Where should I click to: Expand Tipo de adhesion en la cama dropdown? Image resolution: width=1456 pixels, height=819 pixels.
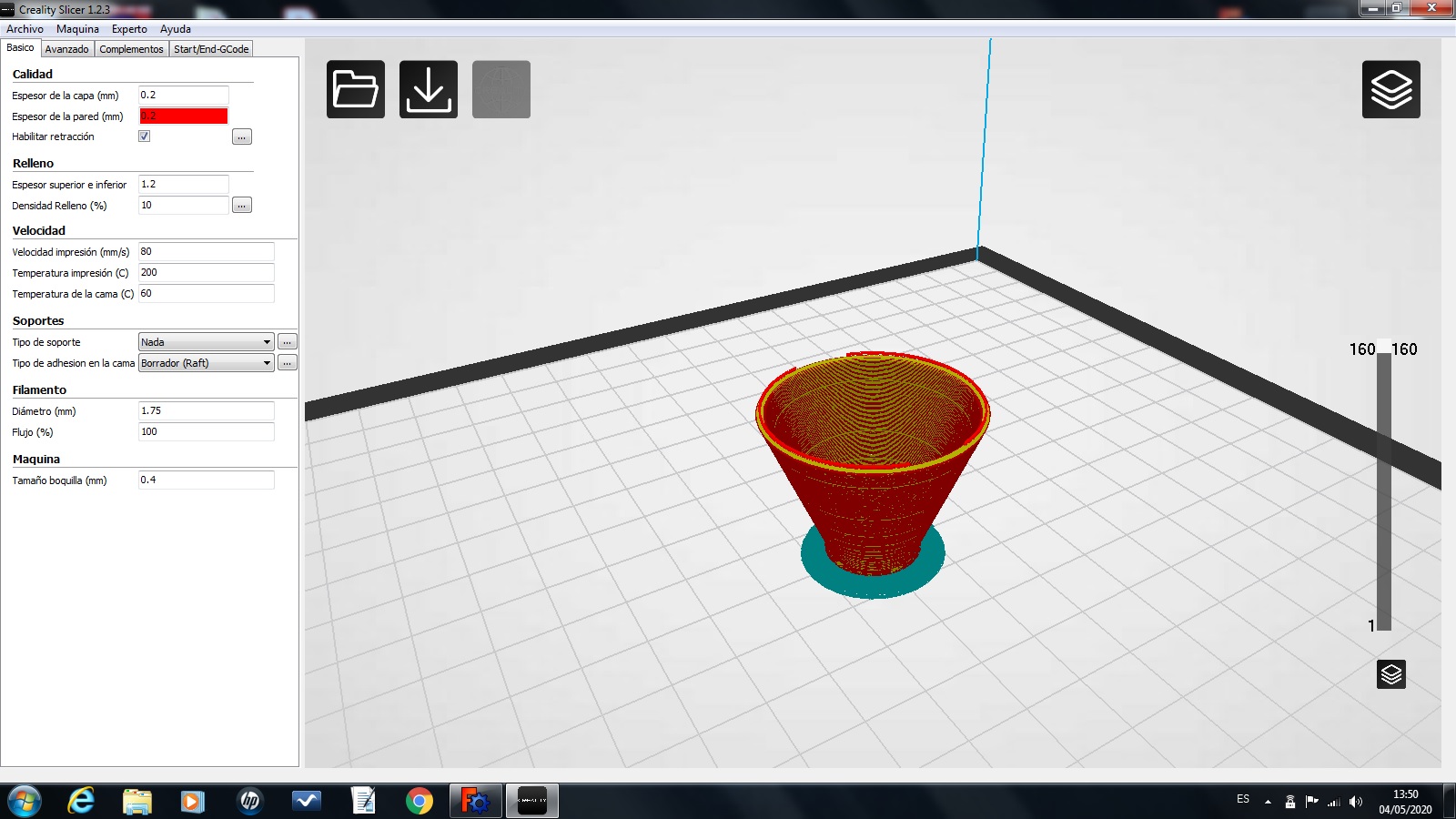click(206, 363)
